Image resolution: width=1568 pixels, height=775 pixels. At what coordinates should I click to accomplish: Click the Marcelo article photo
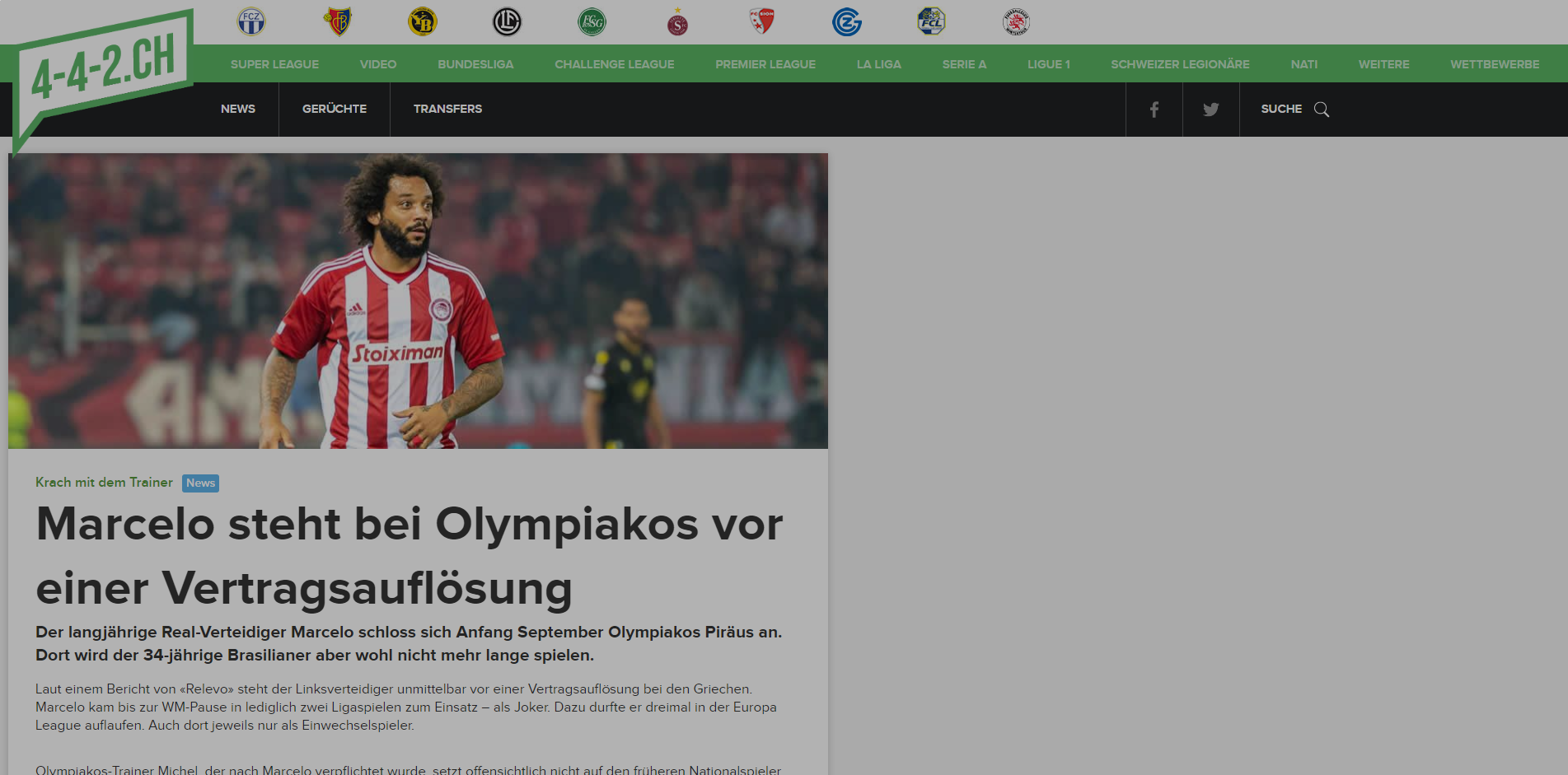(x=418, y=301)
